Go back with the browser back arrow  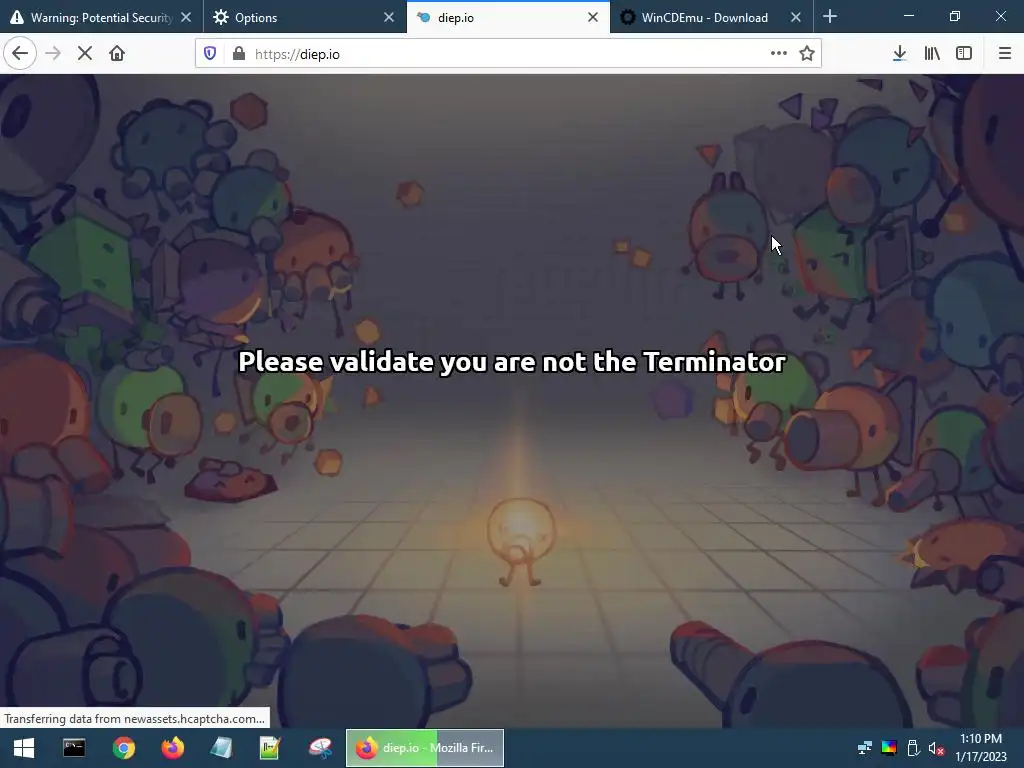[x=20, y=54]
